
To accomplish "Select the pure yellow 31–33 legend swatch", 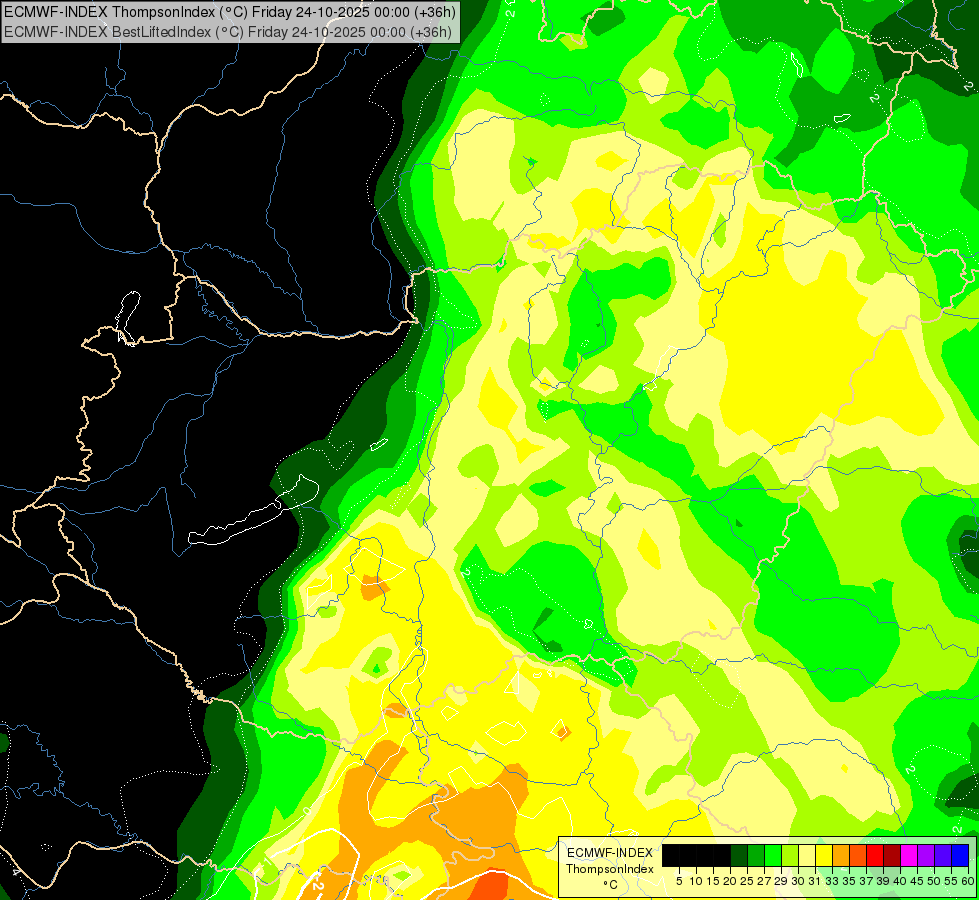I will click(x=824, y=855).
